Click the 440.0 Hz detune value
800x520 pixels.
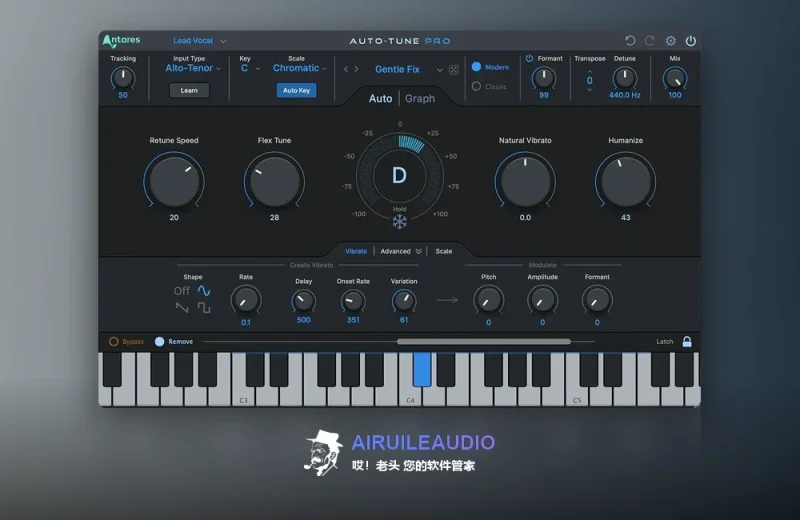(624, 95)
